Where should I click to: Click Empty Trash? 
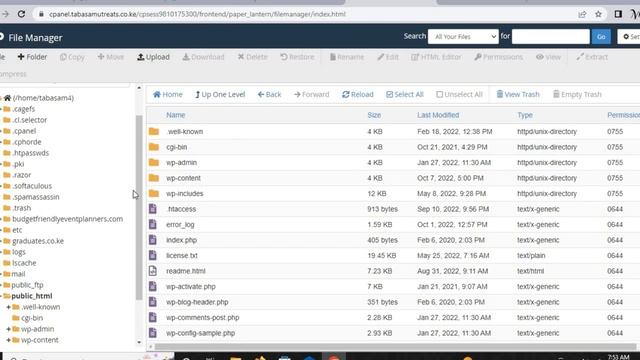click(577, 94)
